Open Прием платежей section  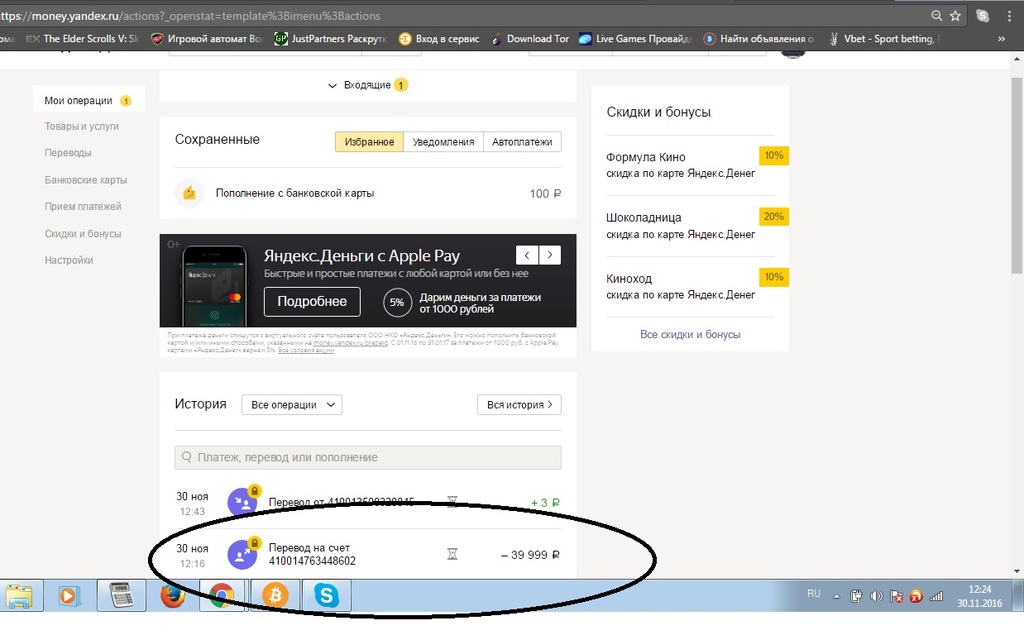pyautogui.click(x=83, y=206)
